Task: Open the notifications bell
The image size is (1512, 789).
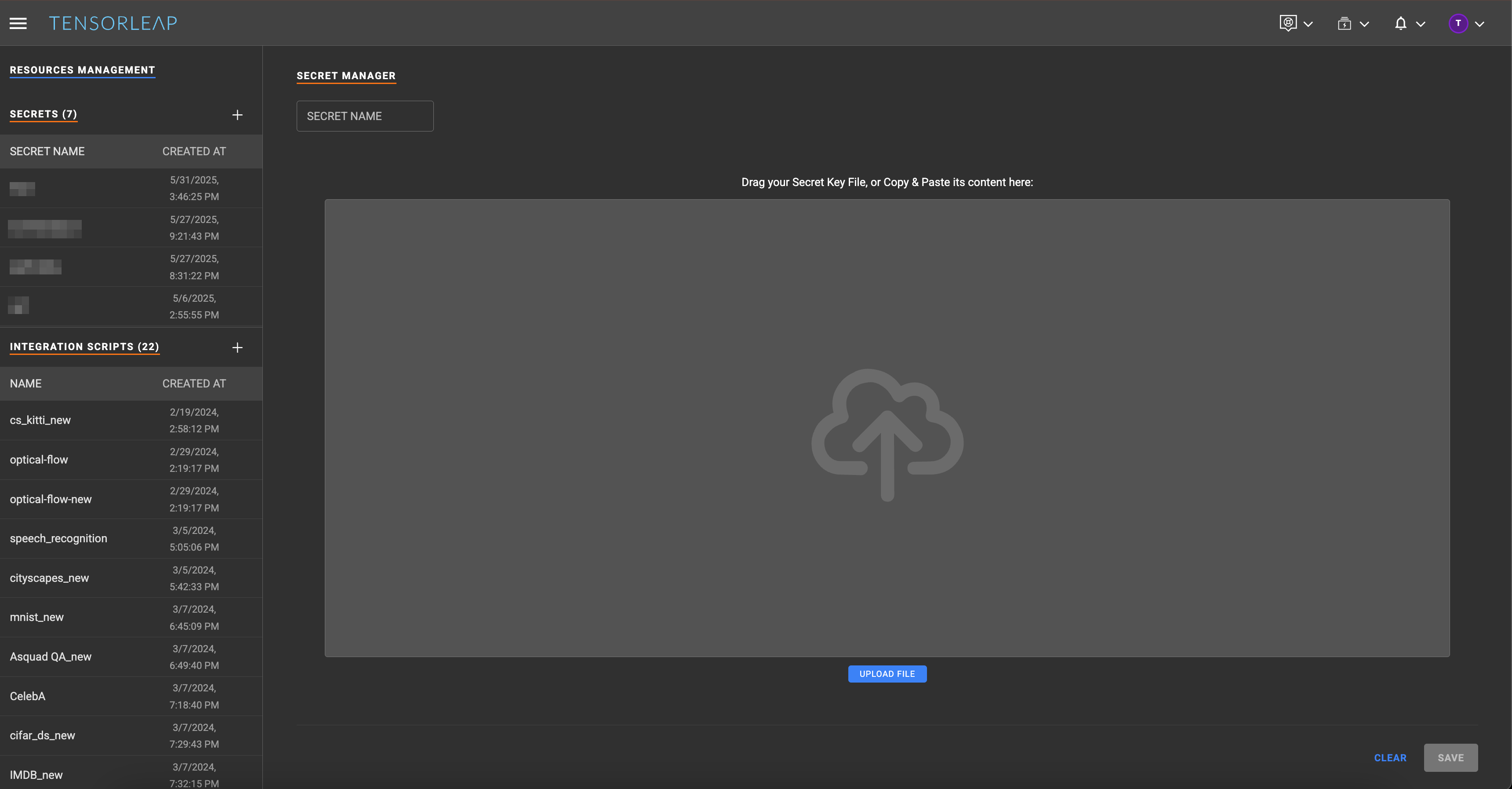Action: [1400, 23]
